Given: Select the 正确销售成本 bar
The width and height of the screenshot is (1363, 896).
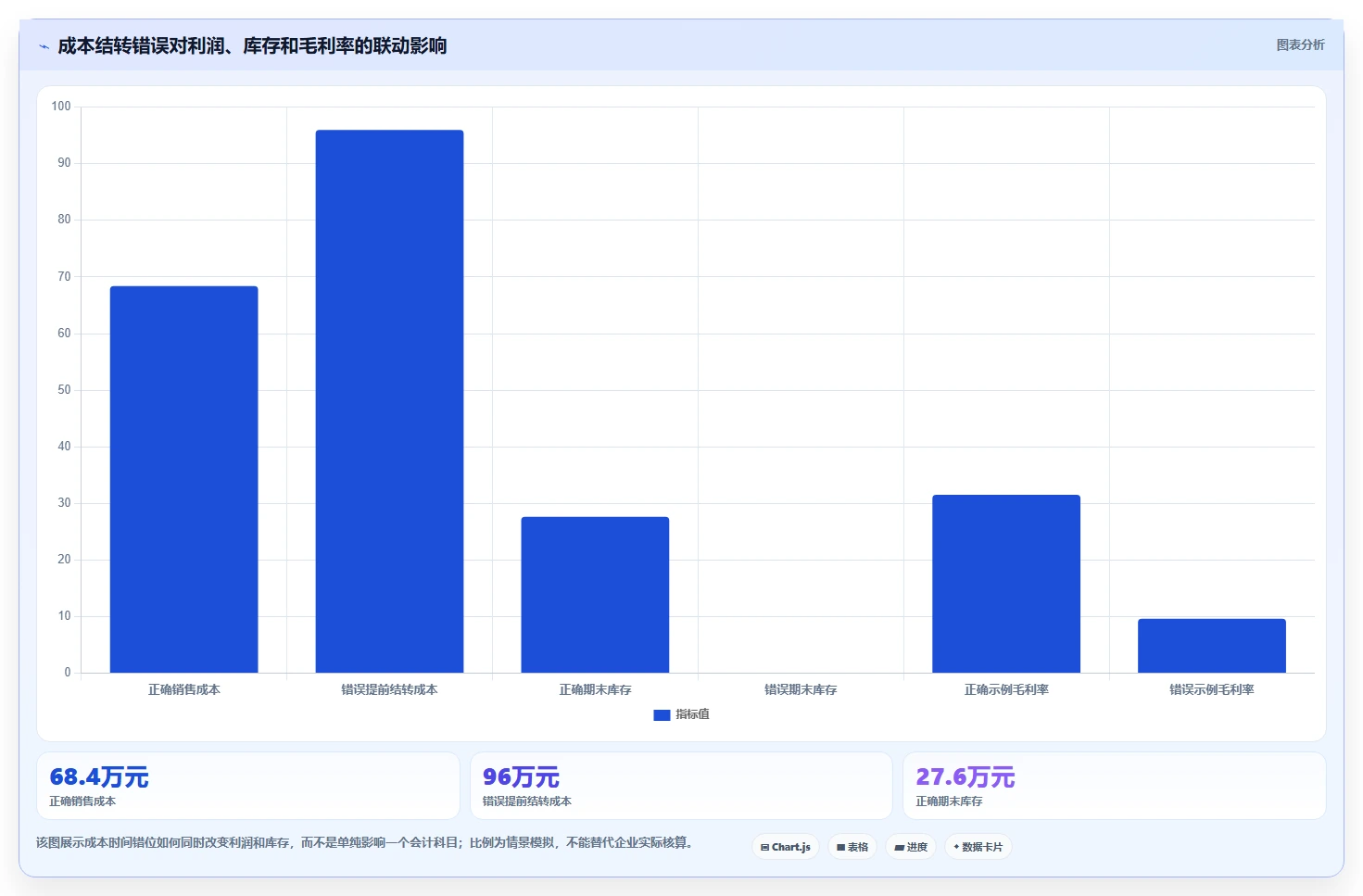Looking at the screenshot, I should 183,479.
